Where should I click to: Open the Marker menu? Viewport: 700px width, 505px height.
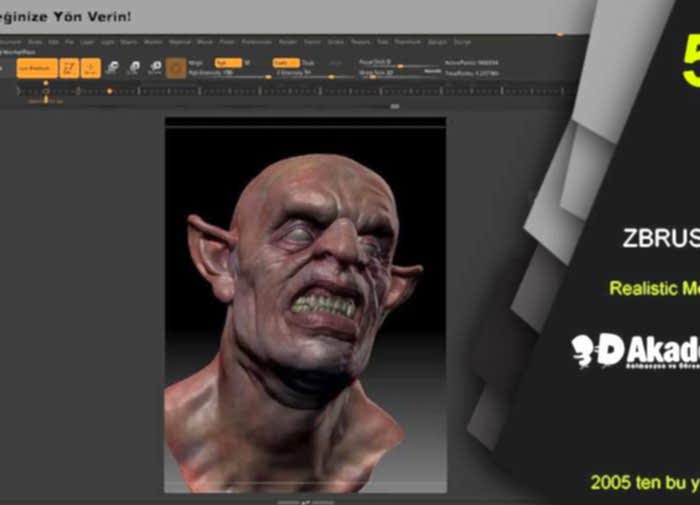[153, 42]
